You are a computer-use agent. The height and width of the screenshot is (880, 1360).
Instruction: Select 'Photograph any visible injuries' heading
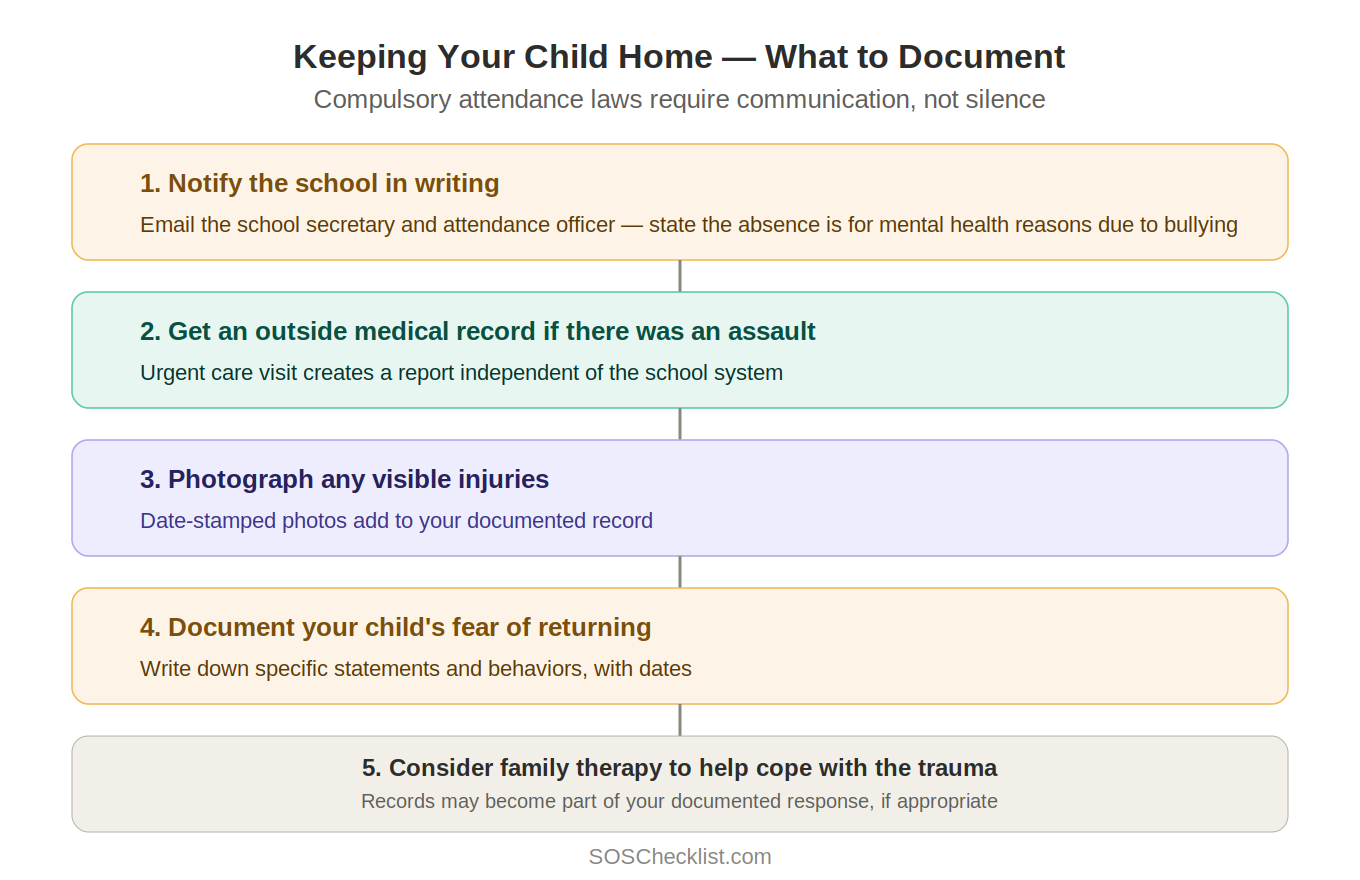pos(344,479)
